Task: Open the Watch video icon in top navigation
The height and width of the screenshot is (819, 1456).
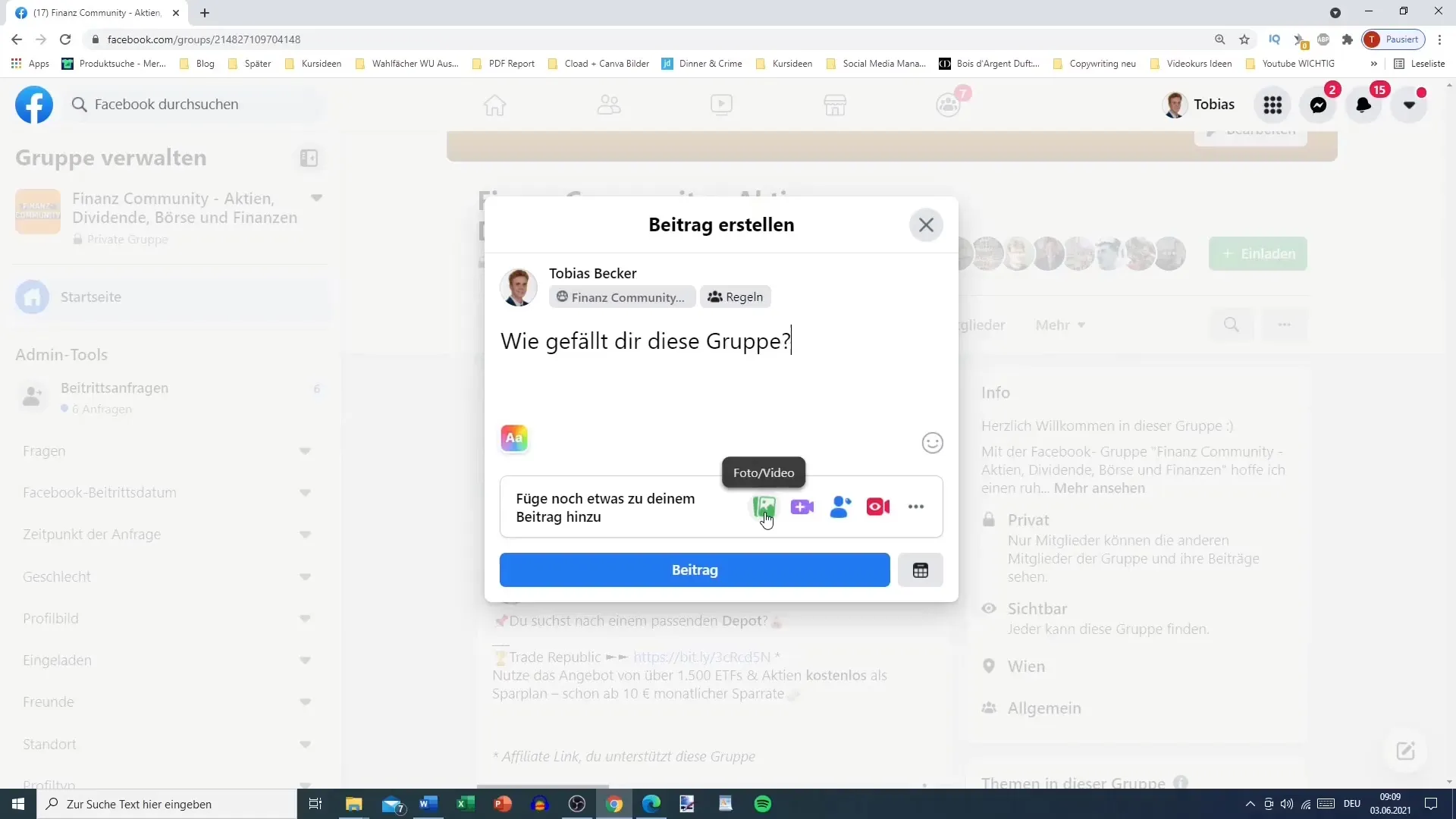Action: (721, 105)
